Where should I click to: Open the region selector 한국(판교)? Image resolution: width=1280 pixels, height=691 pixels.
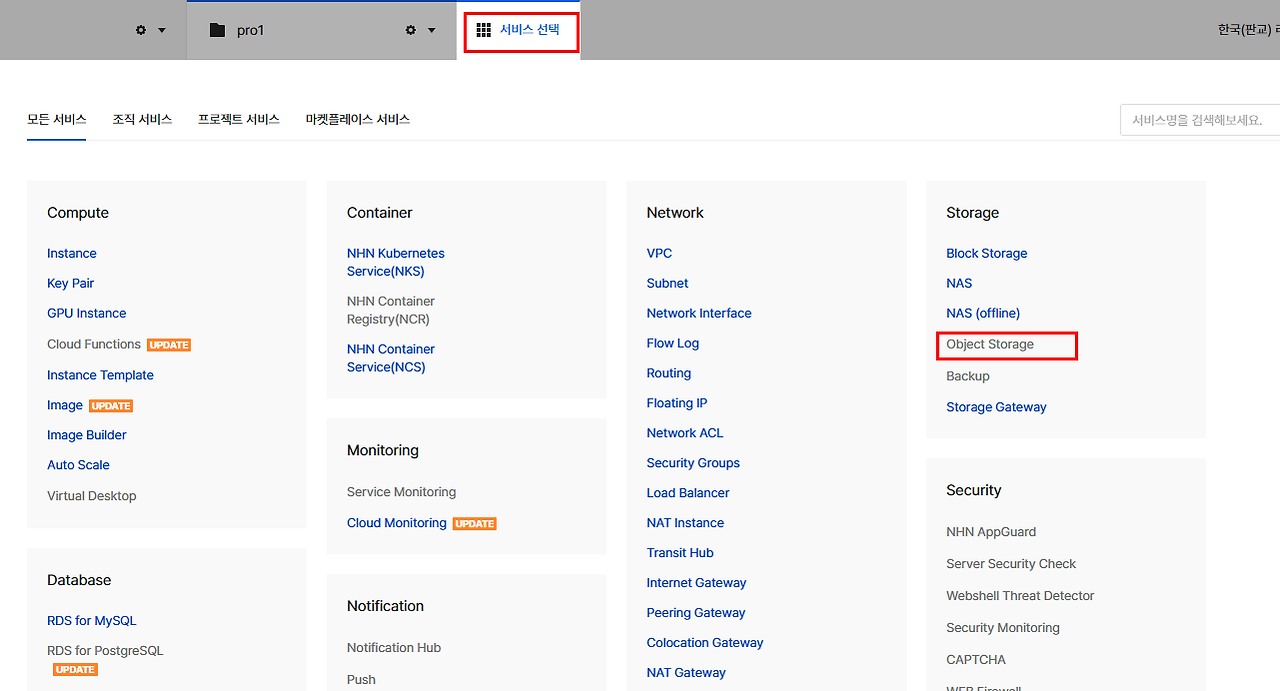pos(1248,30)
